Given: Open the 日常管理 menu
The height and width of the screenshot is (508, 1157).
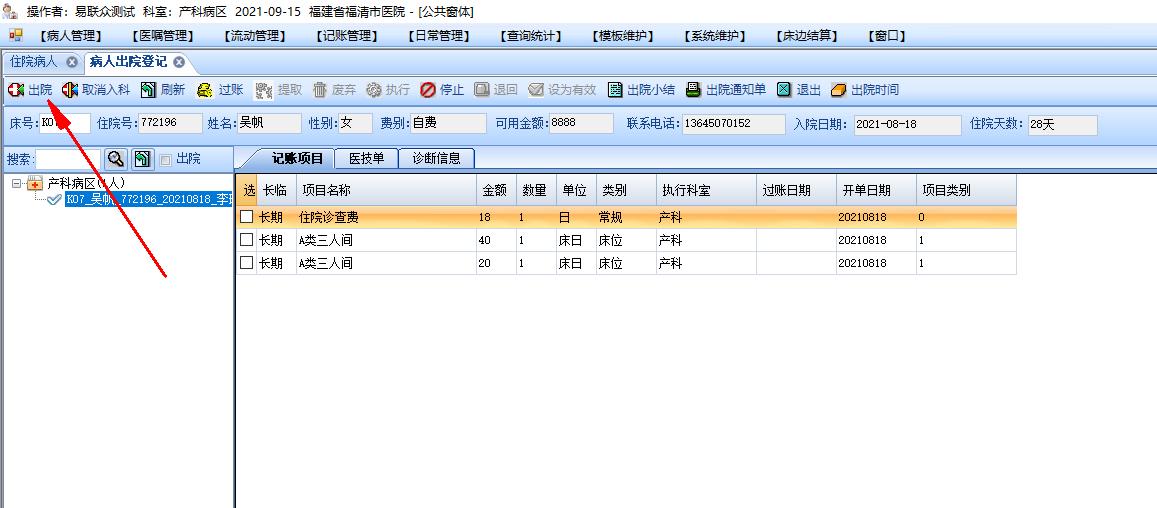Looking at the screenshot, I should (x=438, y=36).
